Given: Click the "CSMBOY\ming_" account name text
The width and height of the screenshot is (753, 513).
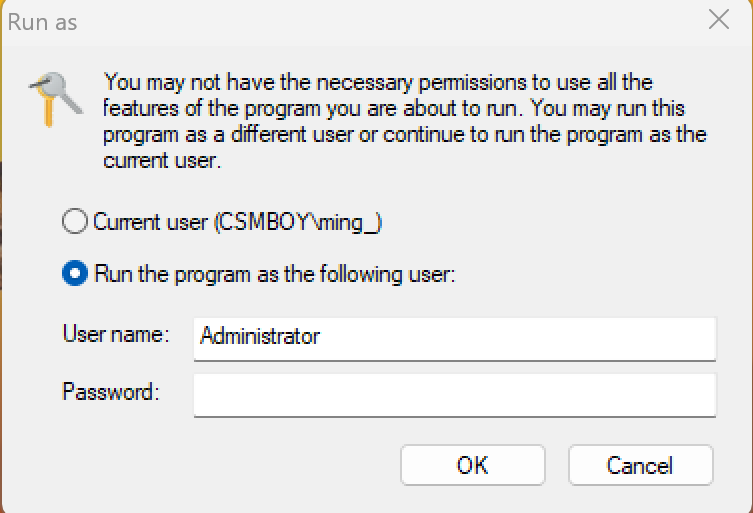Looking at the screenshot, I should pos(299,222).
